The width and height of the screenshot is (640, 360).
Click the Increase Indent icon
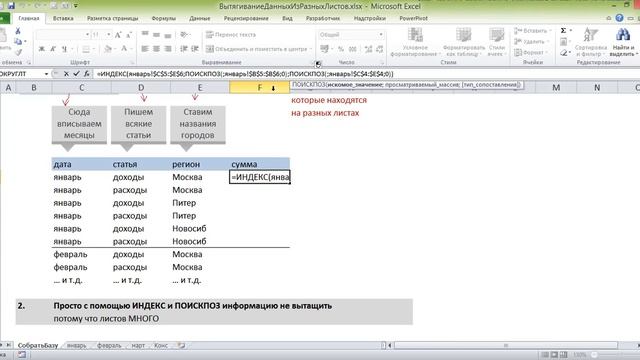(x=195, y=49)
